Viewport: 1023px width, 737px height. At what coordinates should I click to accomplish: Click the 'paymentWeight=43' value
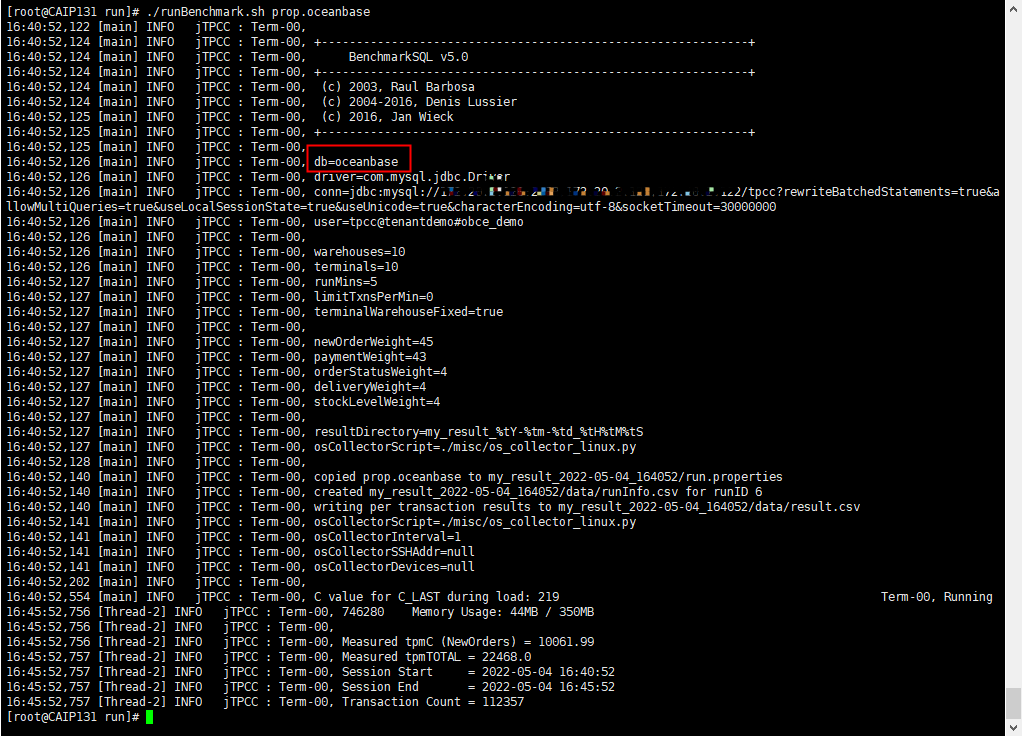pos(370,357)
